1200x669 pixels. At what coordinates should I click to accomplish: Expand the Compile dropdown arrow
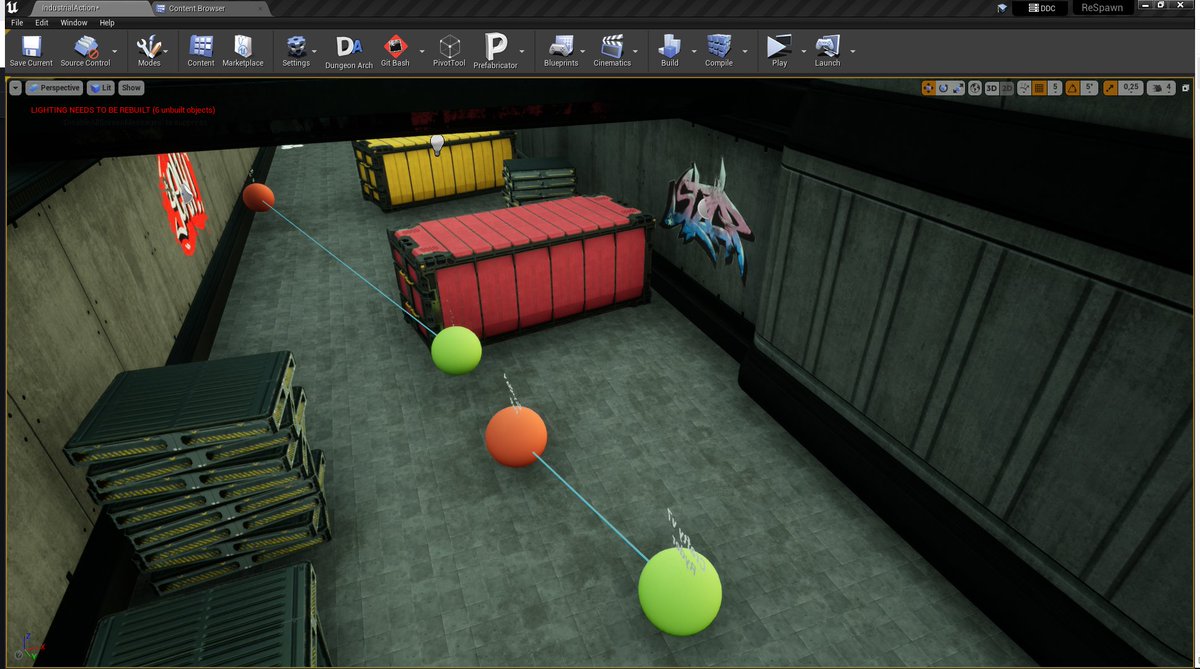pos(745,50)
